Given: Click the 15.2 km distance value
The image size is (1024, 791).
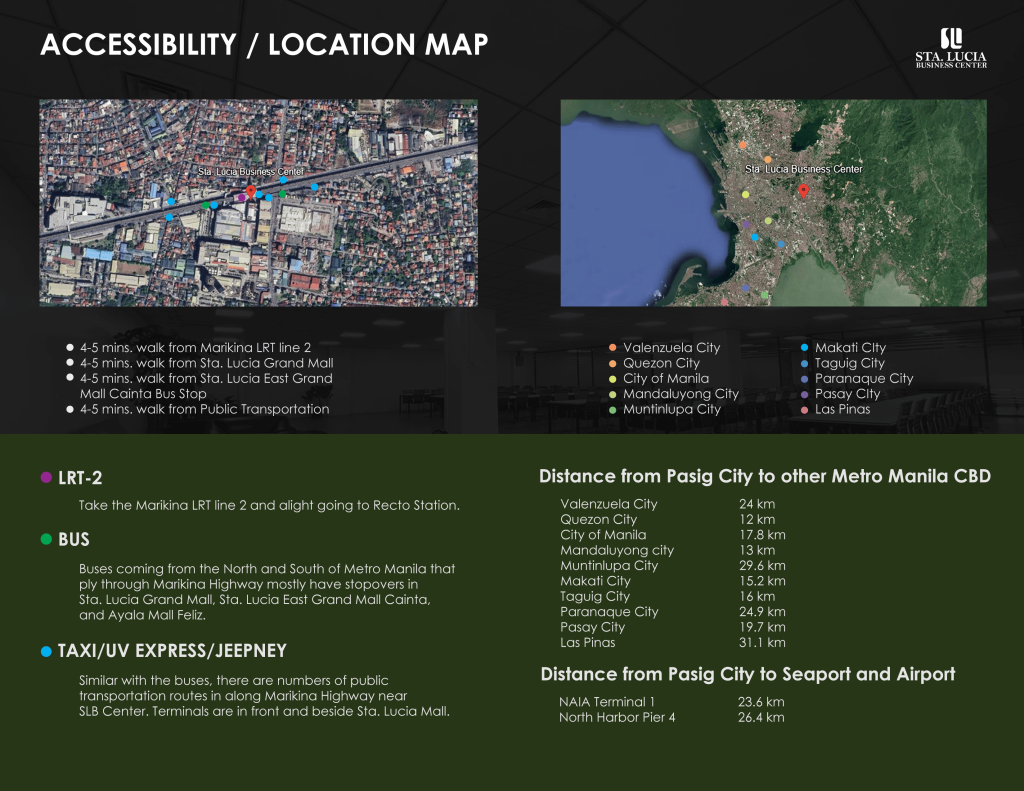Looking at the screenshot, I should coord(762,581).
